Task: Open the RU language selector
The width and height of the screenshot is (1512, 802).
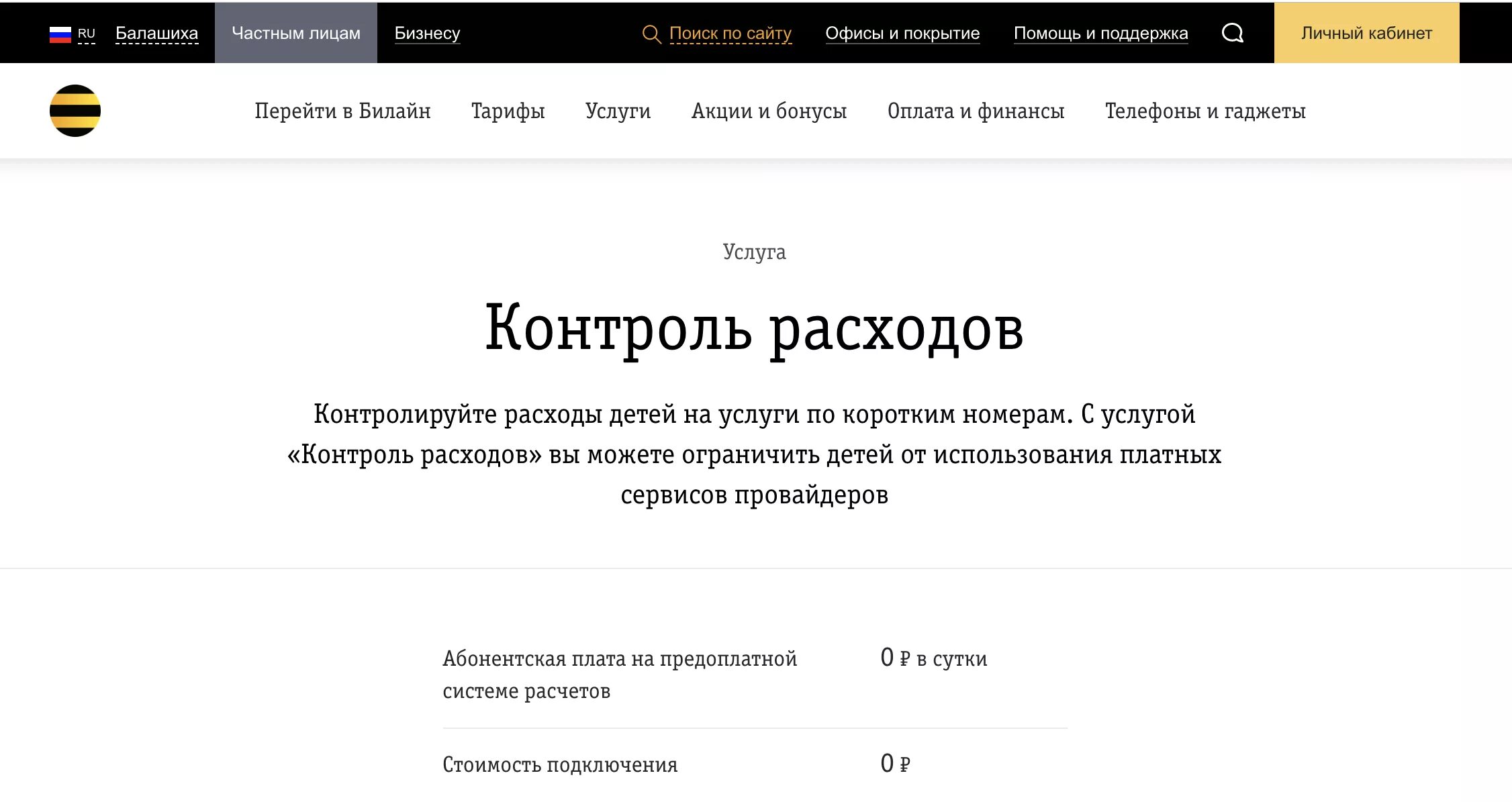Action: click(87, 34)
